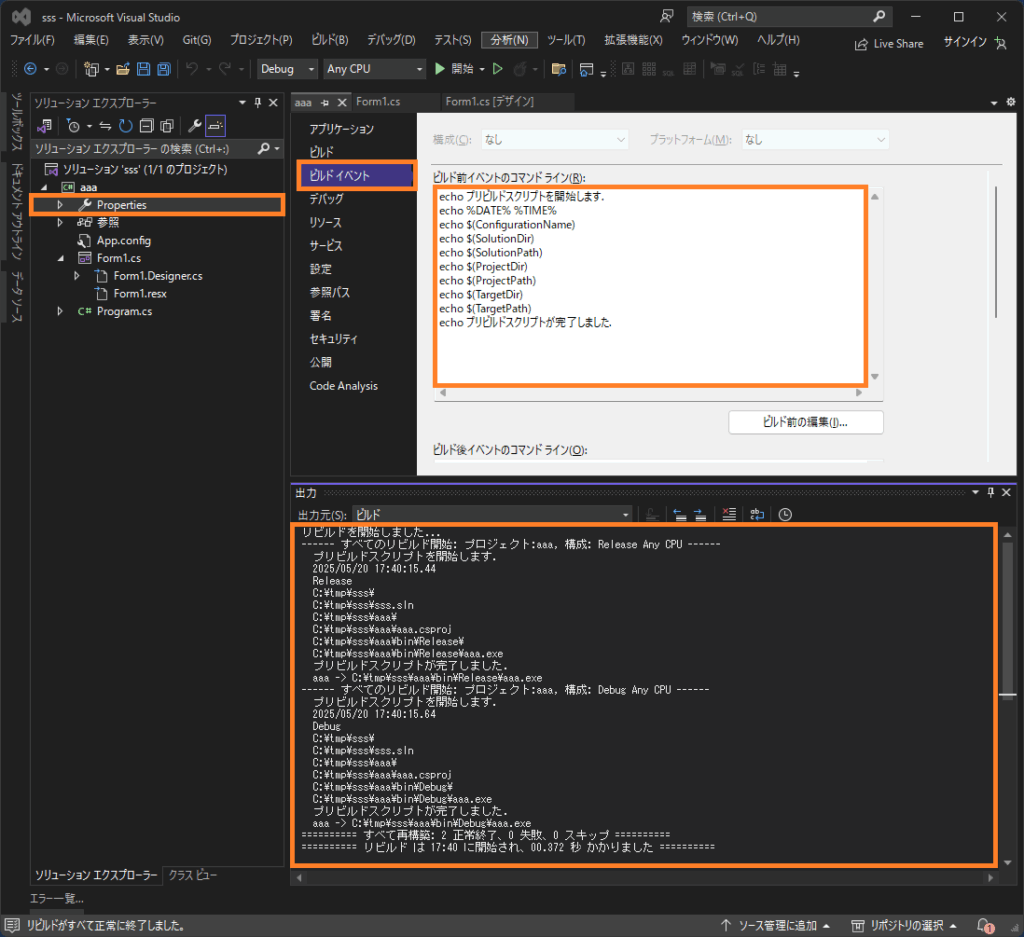The image size is (1024, 937).
Task: Open the Debug configuration dropdown
Action: click(x=288, y=69)
